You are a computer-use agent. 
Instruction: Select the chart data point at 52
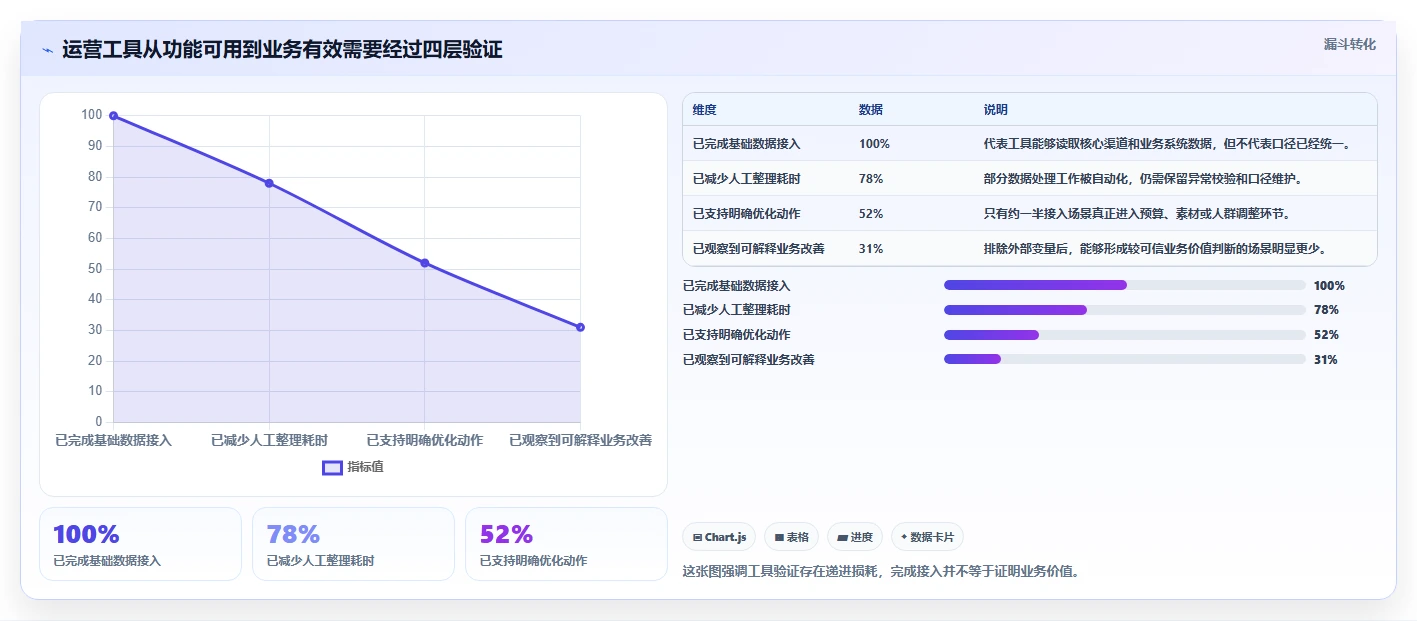coord(425,263)
